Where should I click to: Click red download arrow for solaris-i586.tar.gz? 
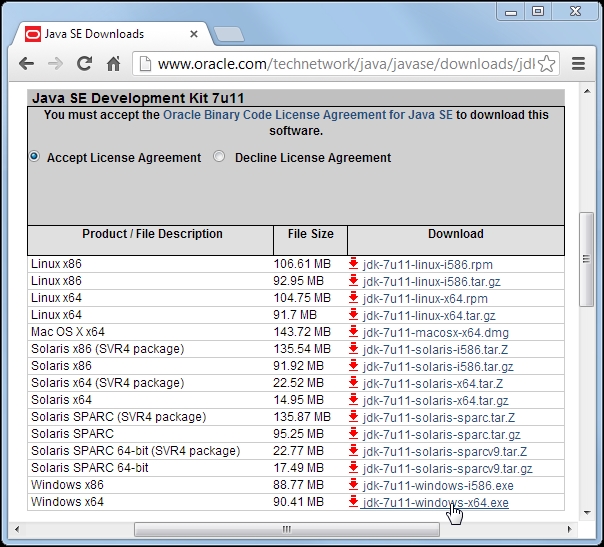353,366
